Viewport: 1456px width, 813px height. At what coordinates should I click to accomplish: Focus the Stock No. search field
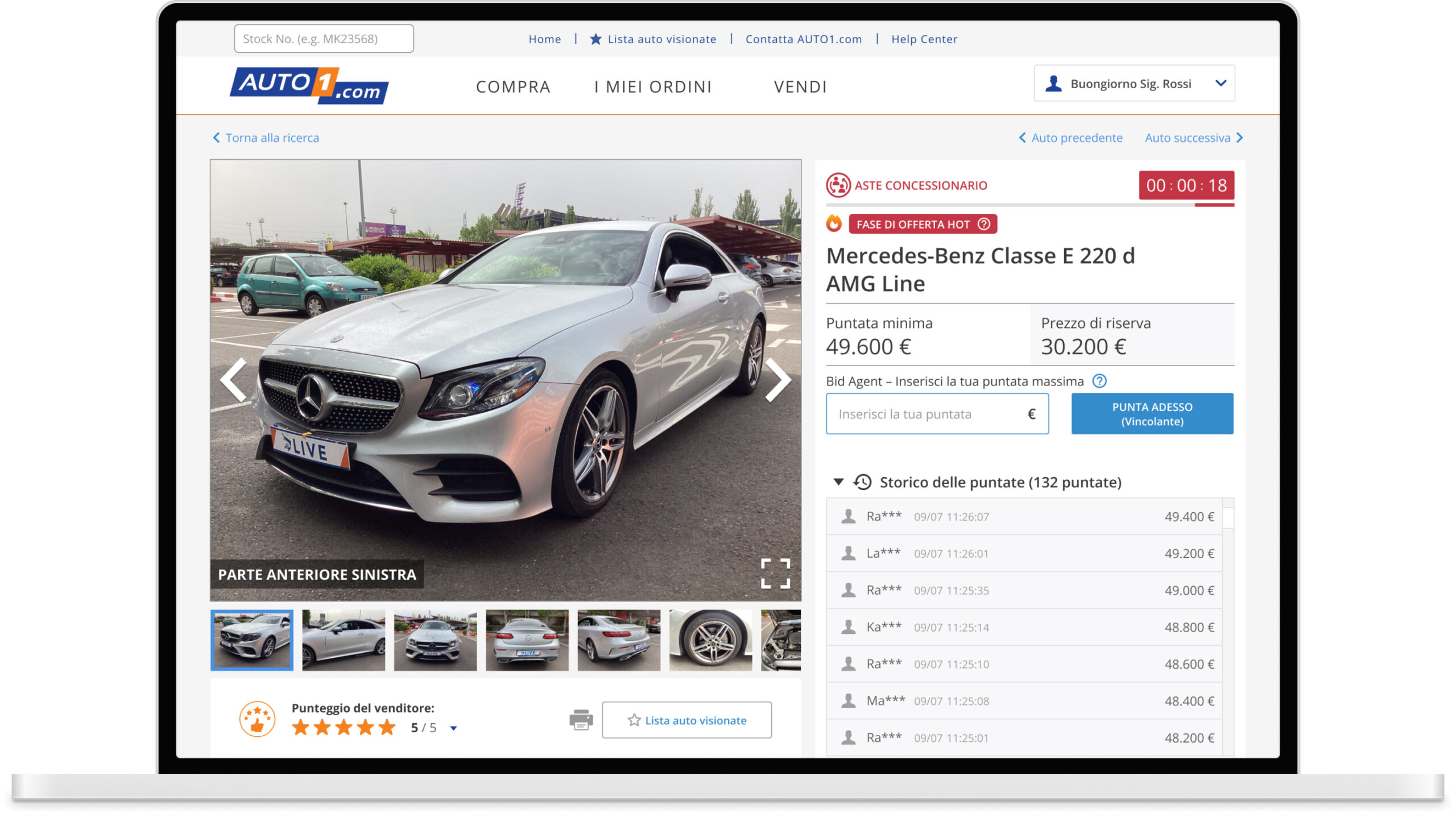[x=324, y=39]
